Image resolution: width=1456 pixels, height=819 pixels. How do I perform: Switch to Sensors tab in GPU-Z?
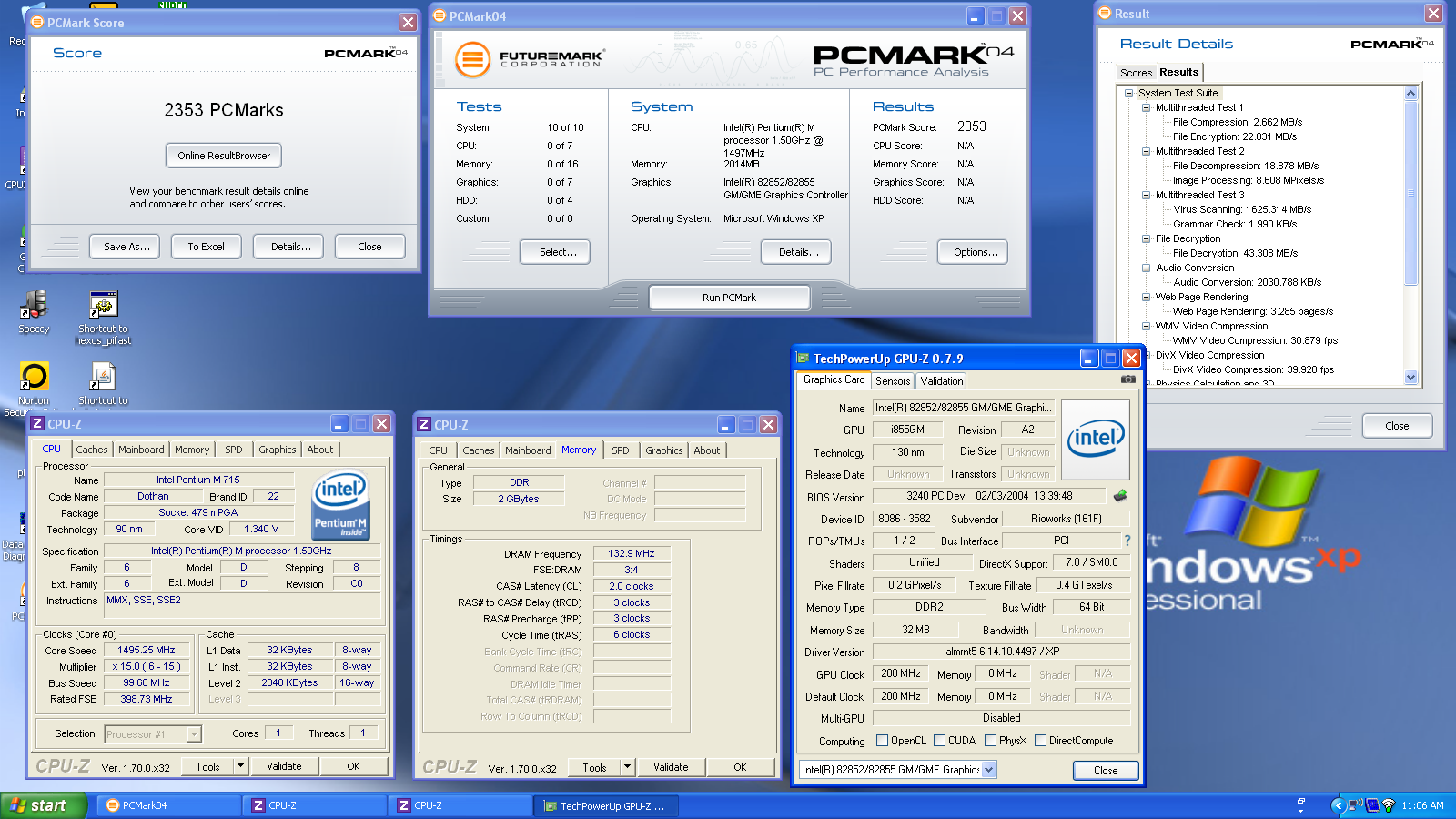coord(893,381)
